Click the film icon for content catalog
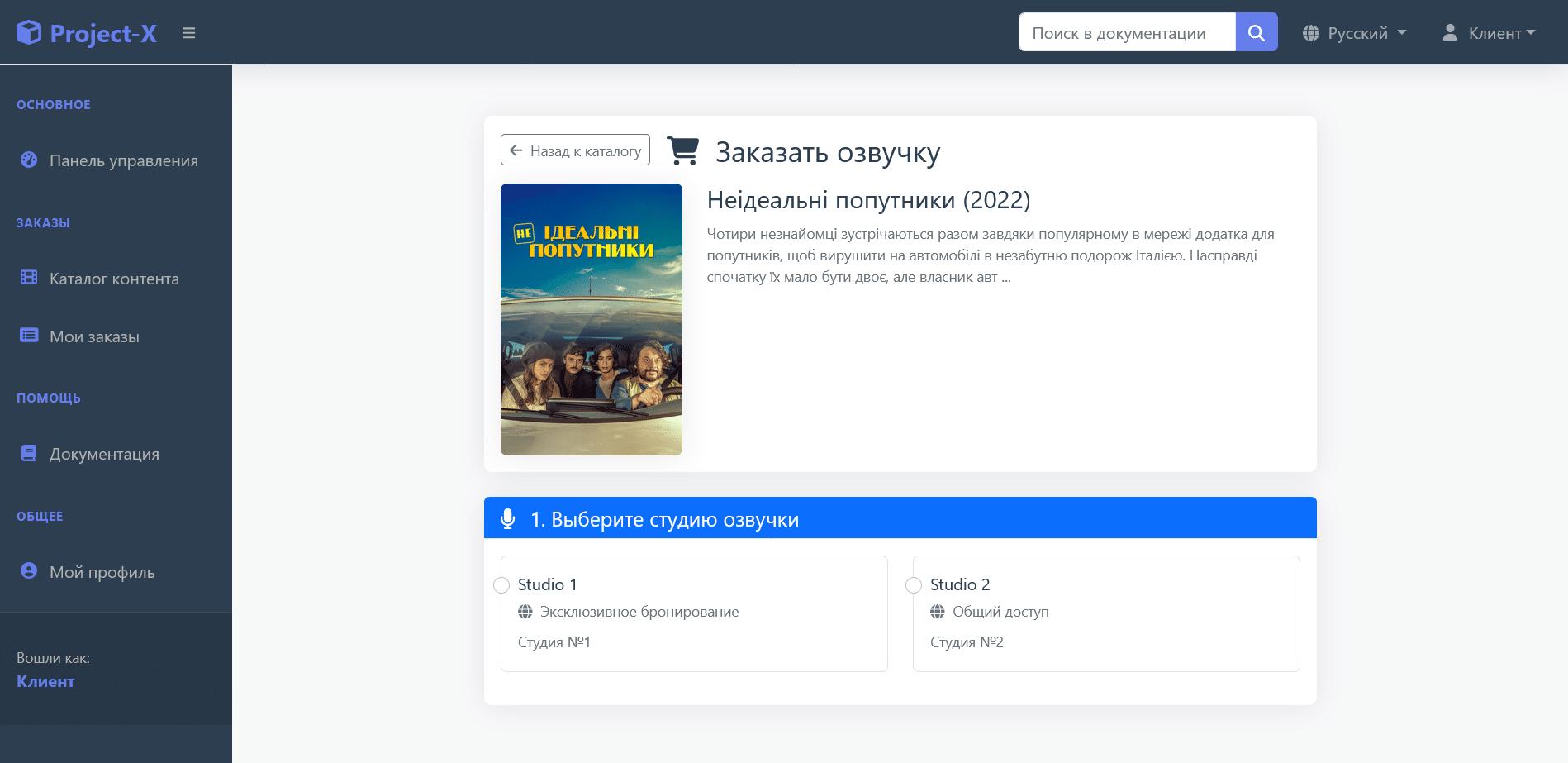Image resolution: width=1568 pixels, height=763 pixels. (x=29, y=278)
